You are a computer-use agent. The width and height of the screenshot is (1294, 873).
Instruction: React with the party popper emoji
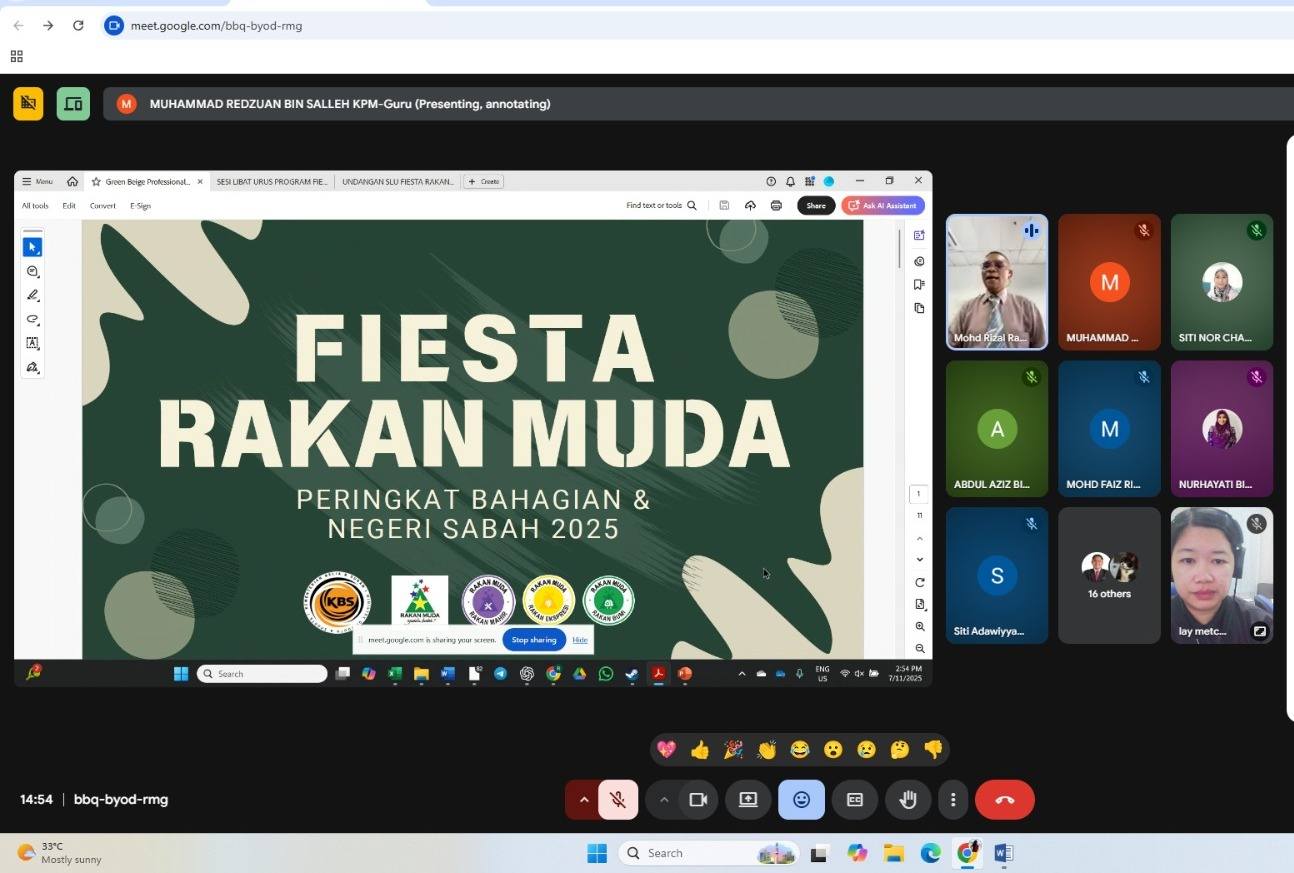pyautogui.click(x=733, y=750)
